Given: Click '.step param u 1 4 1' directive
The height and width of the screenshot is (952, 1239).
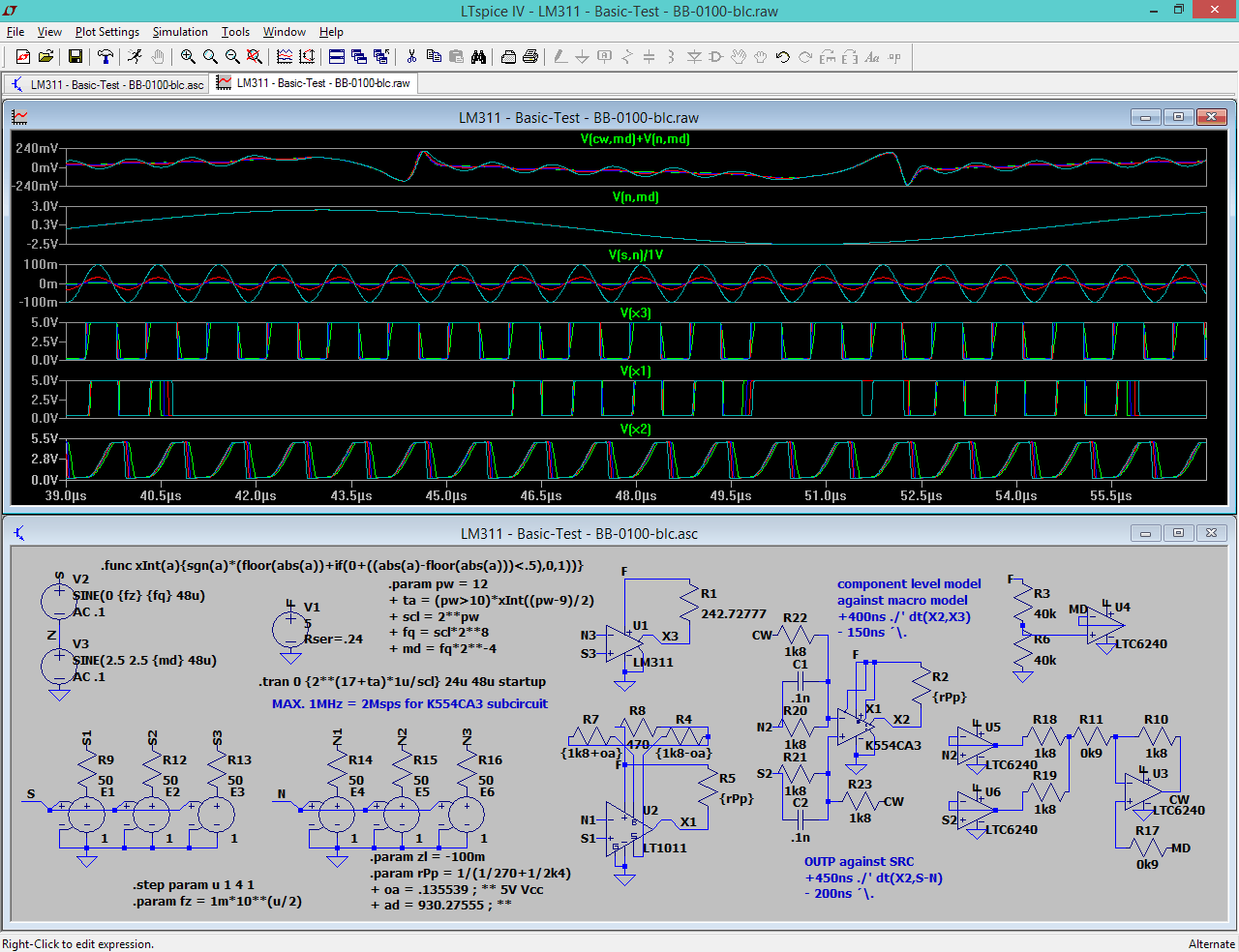Looking at the screenshot, I should 194,885.
